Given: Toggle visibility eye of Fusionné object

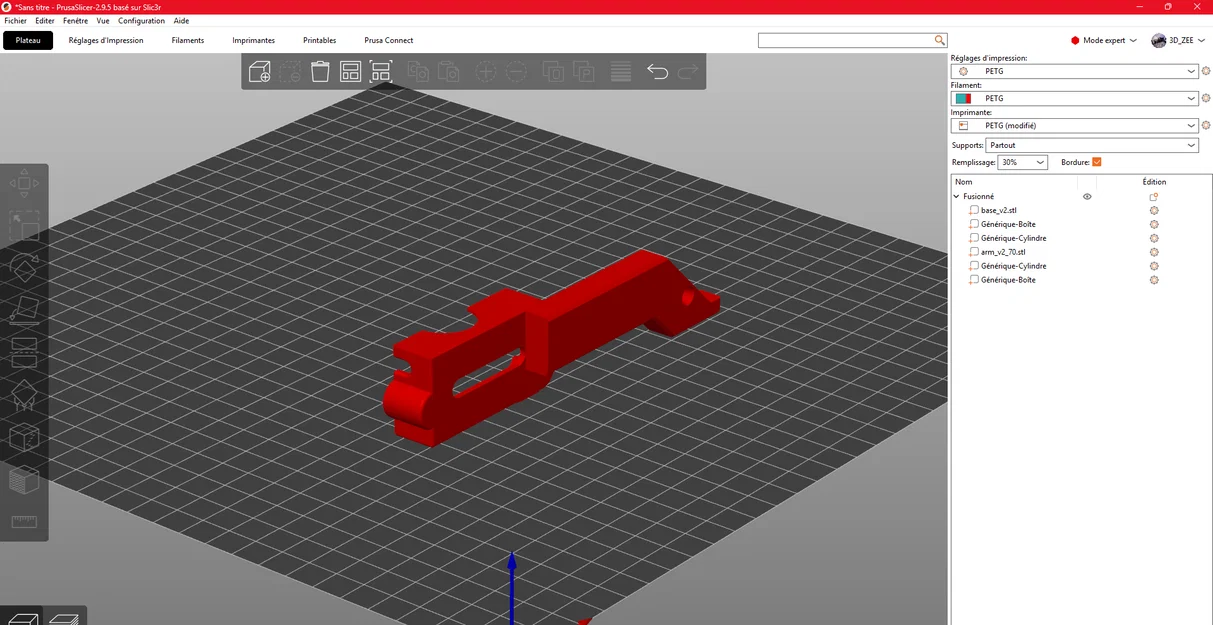Looking at the screenshot, I should [x=1087, y=197].
